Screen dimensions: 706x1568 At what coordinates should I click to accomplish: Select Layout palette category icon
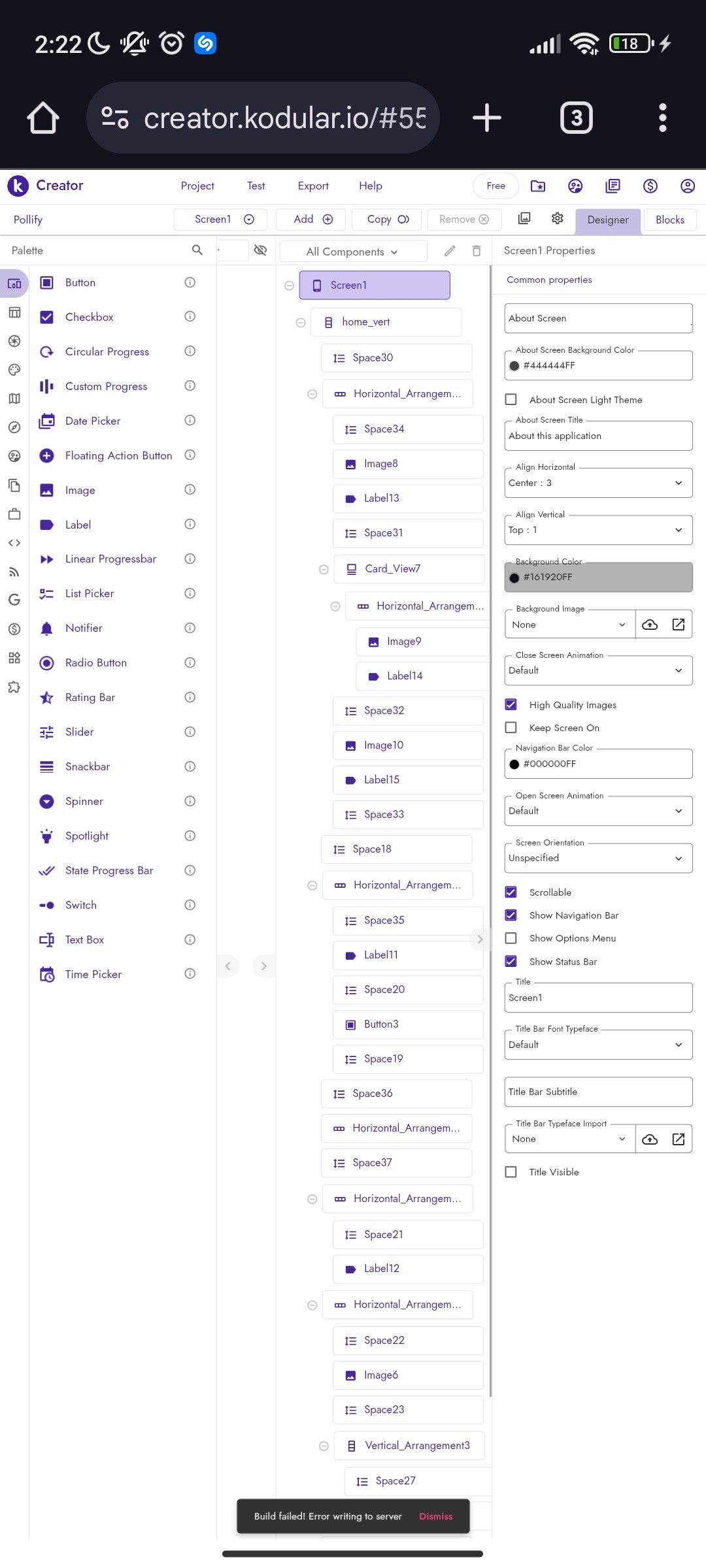pos(14,312)
